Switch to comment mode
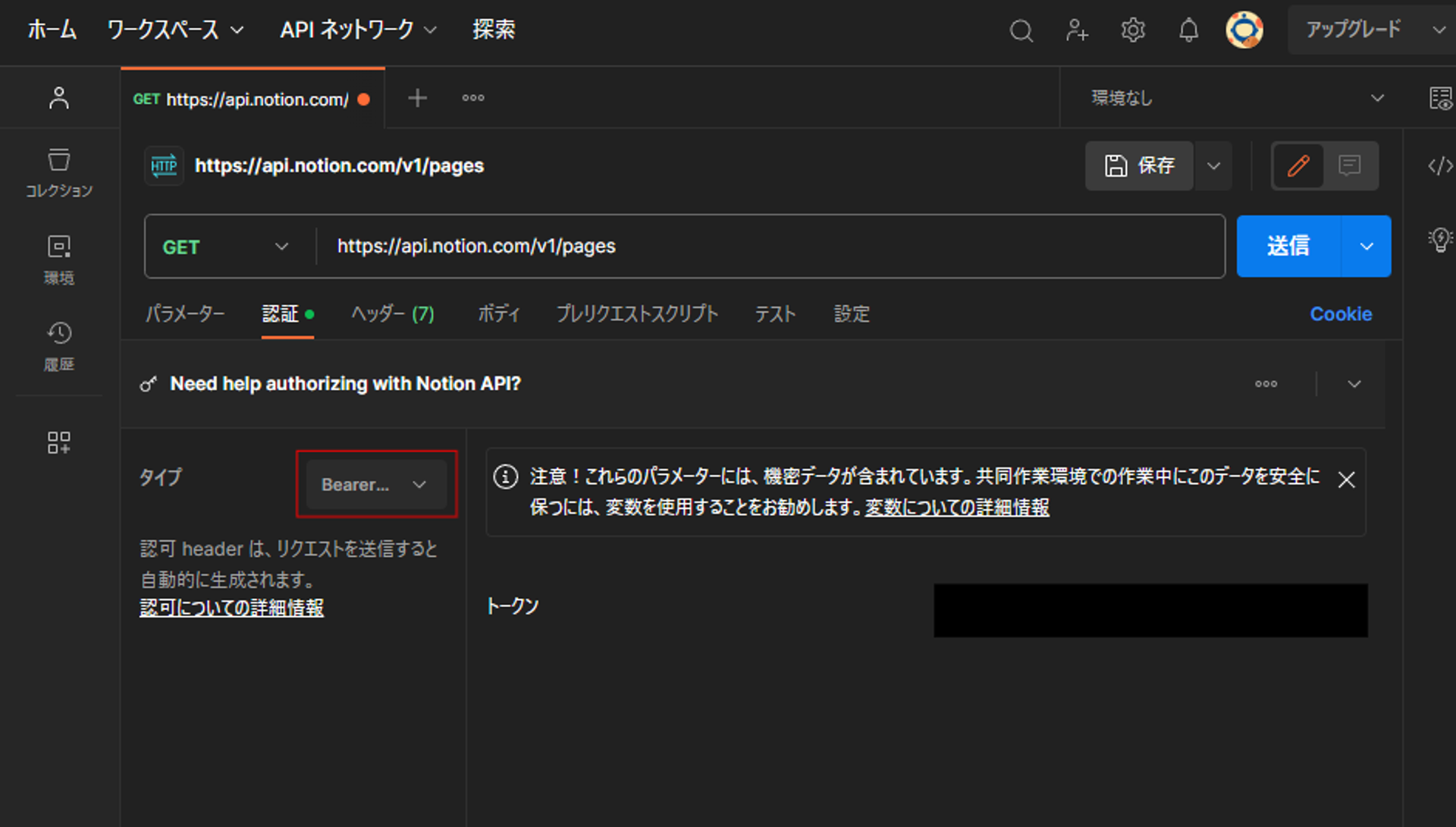 tap(1350, 165)
